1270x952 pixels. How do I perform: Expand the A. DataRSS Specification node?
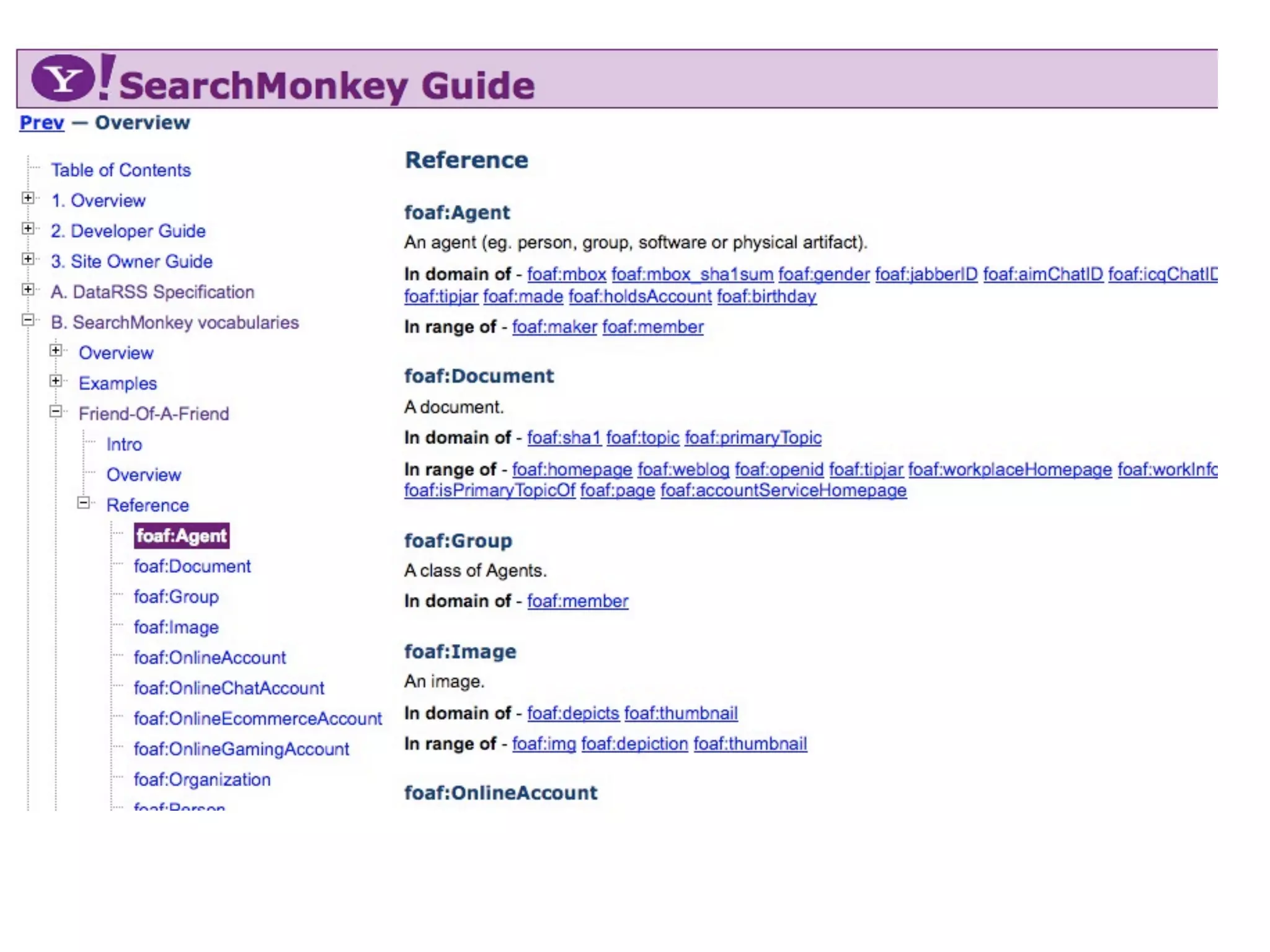pyautogui.click(x=28, y=289)
